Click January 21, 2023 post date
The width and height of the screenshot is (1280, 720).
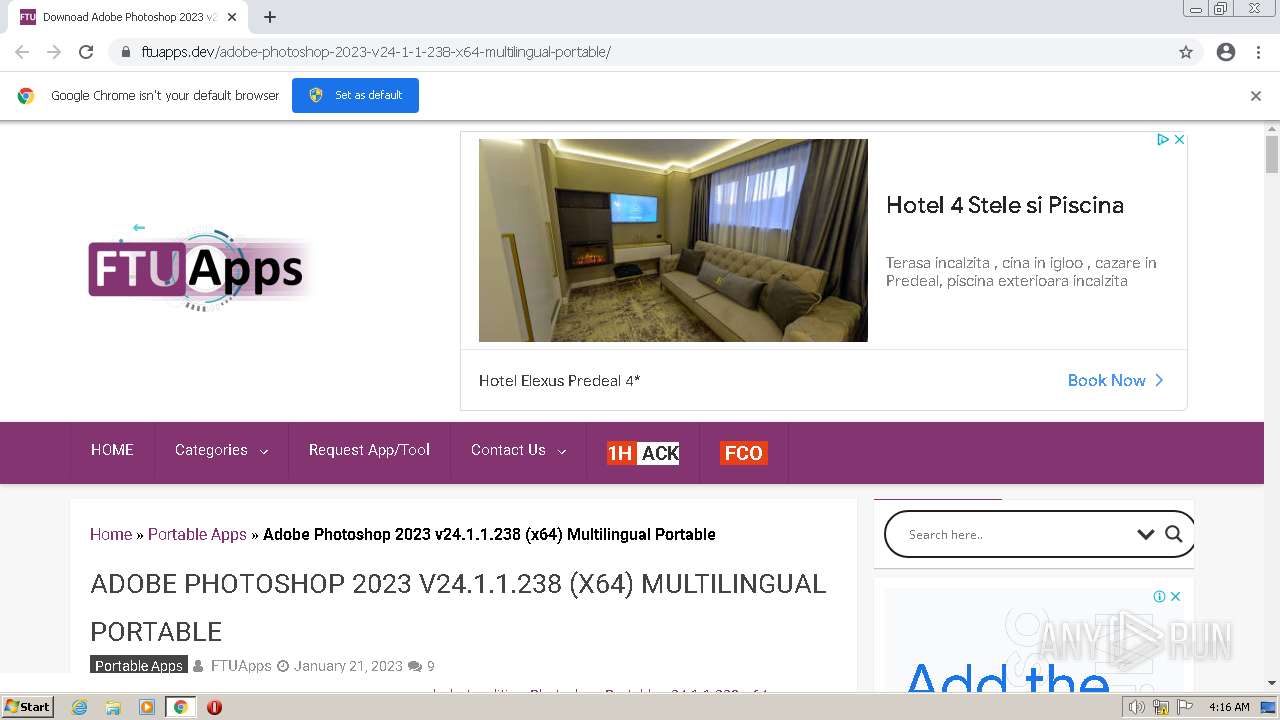tap(348, 666)
